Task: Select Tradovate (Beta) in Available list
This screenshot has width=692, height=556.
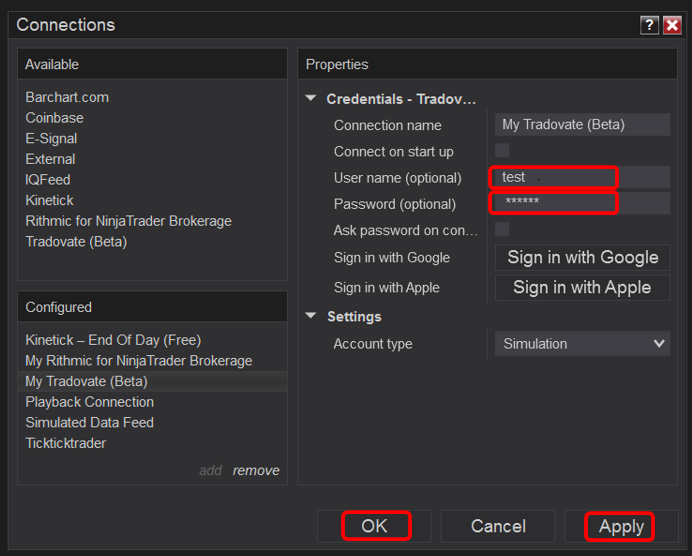Action: tap(76, 241)
